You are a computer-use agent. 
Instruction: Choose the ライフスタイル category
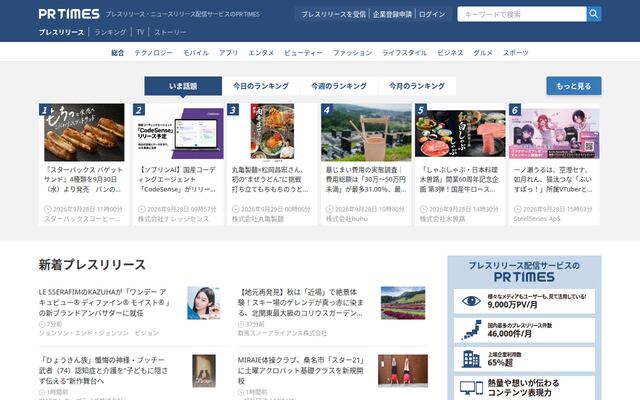404,53
